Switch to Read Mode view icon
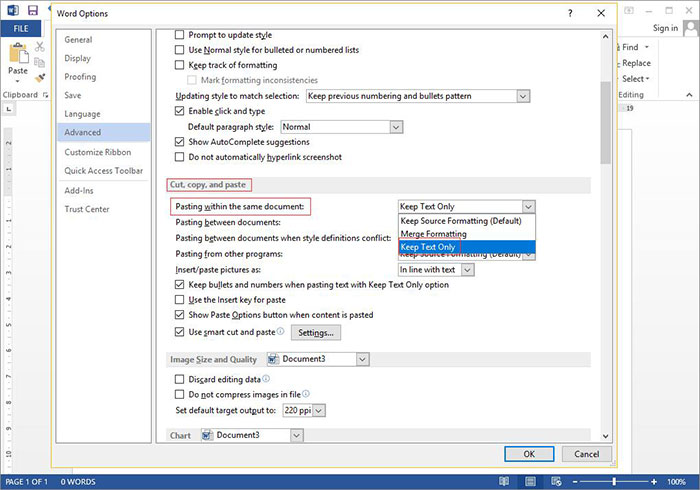This screenshot has height=490, width=700. (504, 481)
